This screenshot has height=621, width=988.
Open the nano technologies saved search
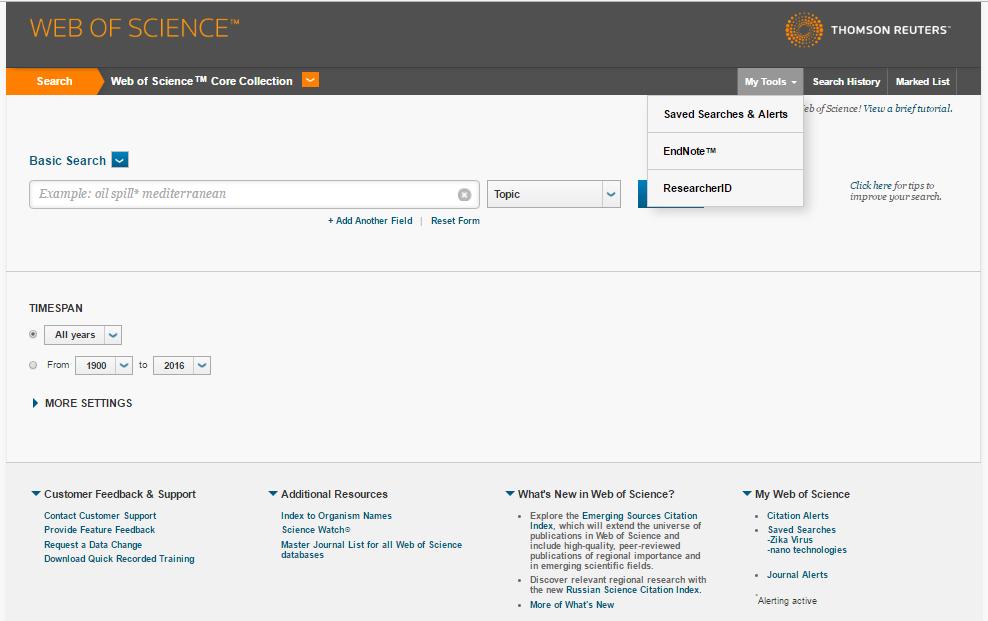(x=807, y=550)
